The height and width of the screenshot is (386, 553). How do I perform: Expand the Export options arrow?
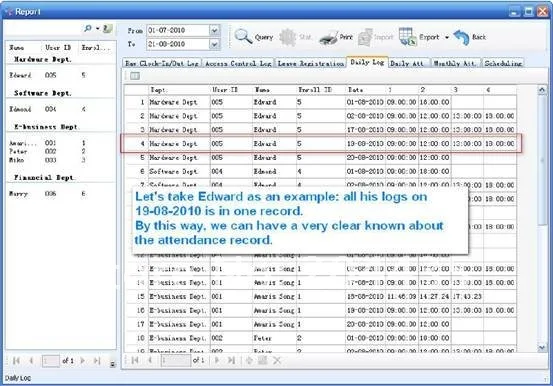click(446, 37)
